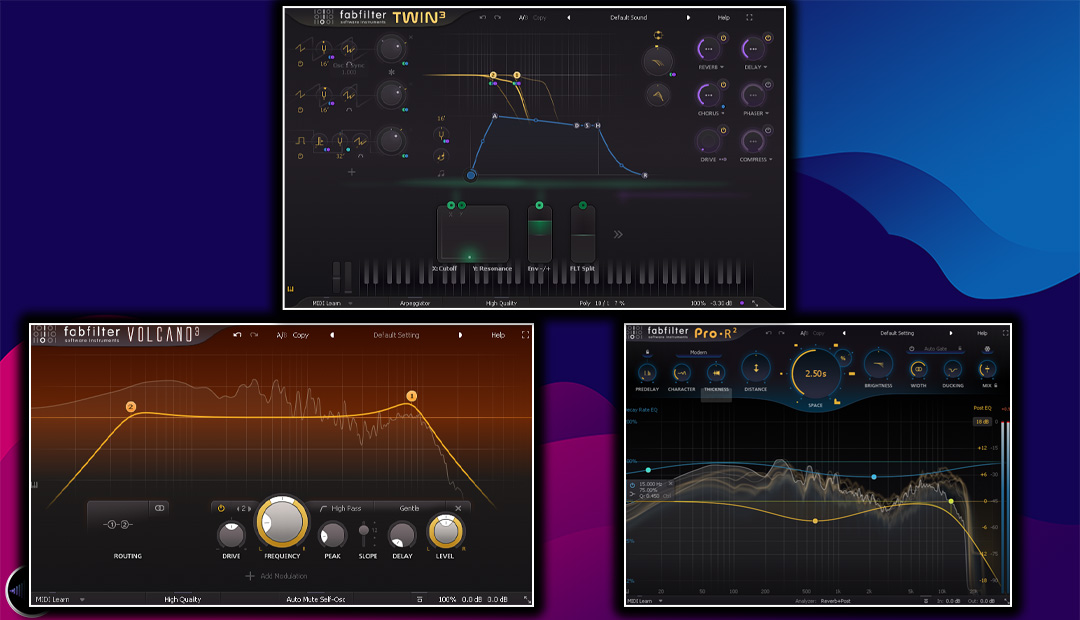
Task: Redo the last change in Twin 3
Action: coord(497,17)
